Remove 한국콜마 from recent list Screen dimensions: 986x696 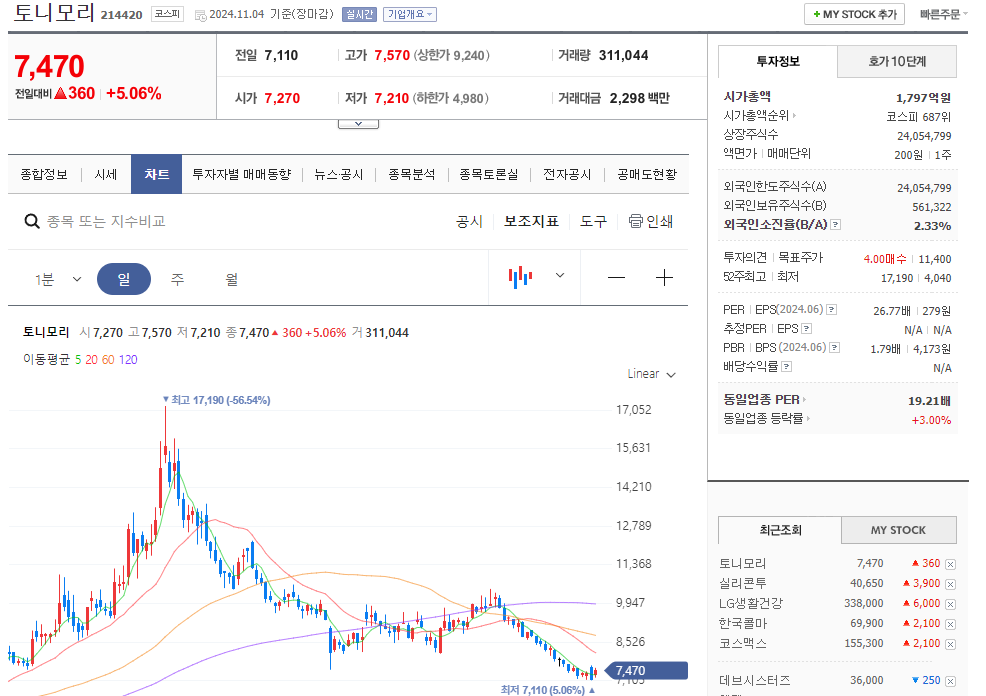tap(950, 624)
